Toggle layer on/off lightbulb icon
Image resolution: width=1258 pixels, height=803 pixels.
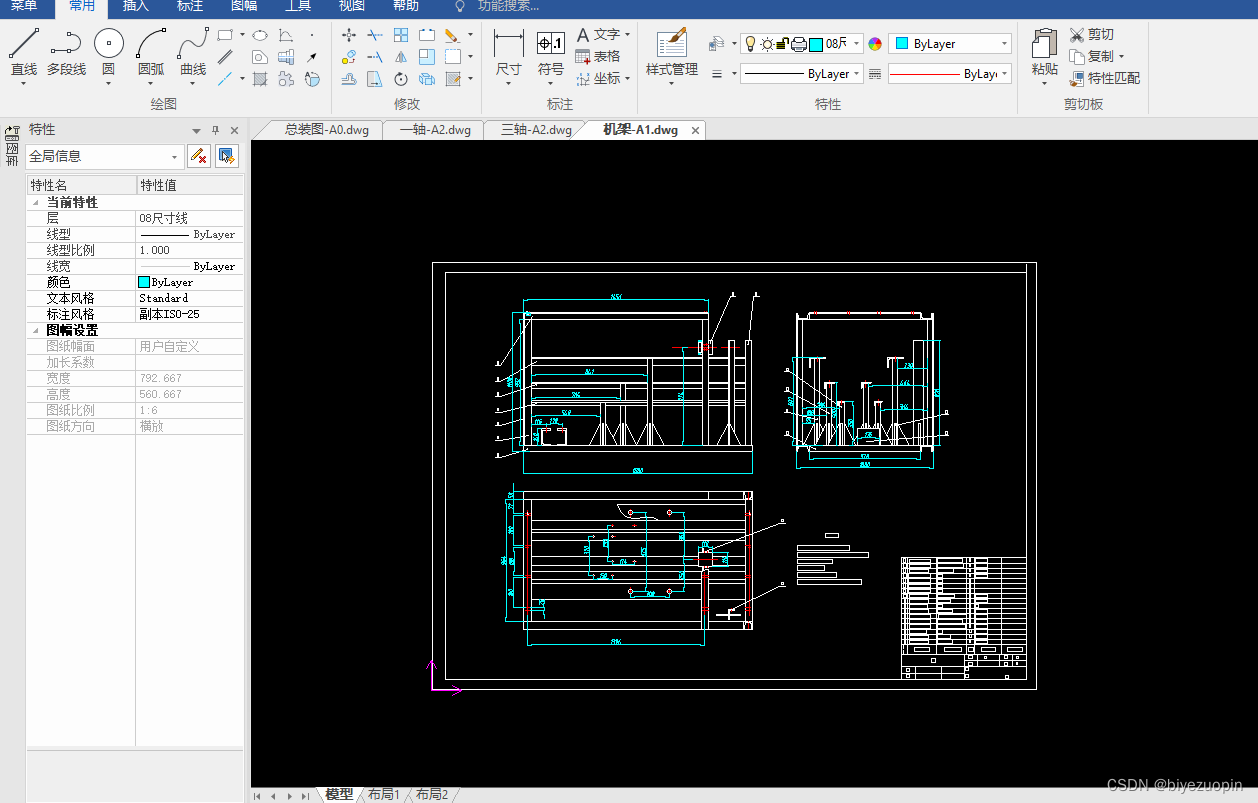click(x=751, y=44)
